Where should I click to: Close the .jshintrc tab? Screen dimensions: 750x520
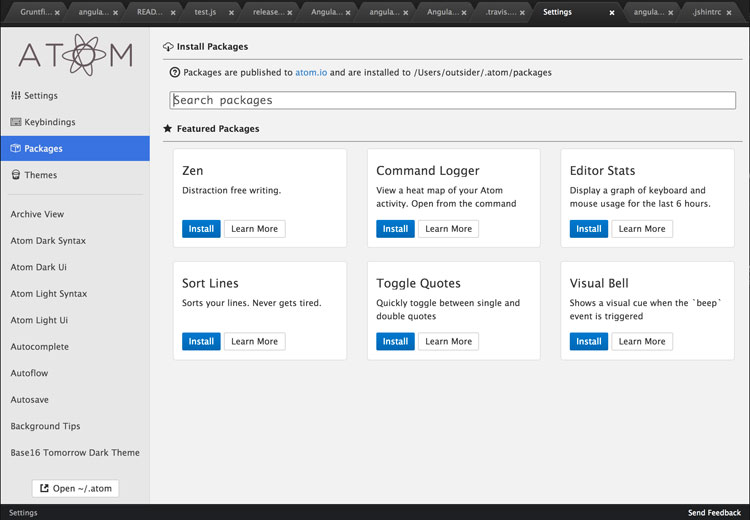[729, 13]
